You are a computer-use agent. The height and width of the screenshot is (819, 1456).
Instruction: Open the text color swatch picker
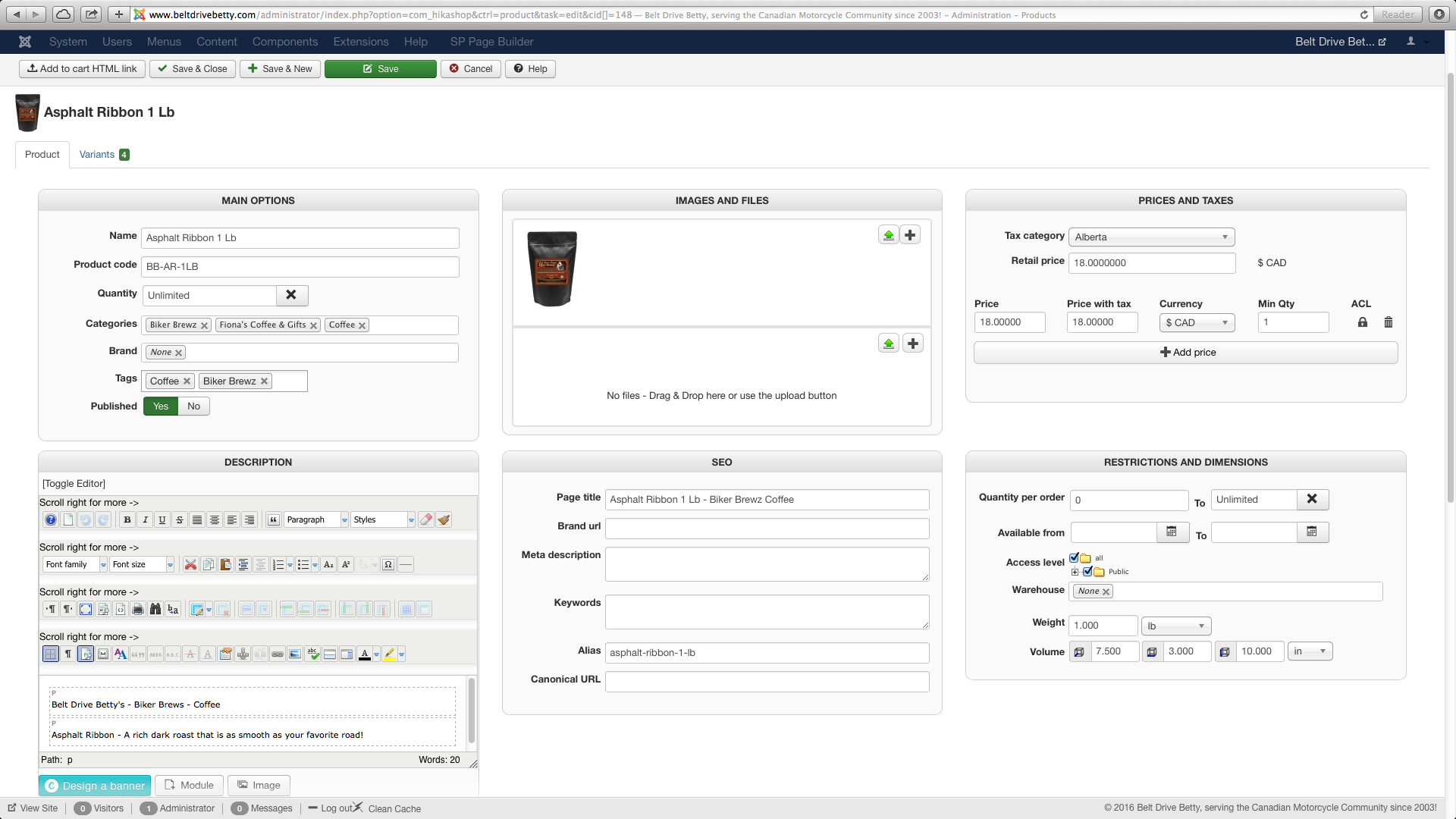pos(376,654)
